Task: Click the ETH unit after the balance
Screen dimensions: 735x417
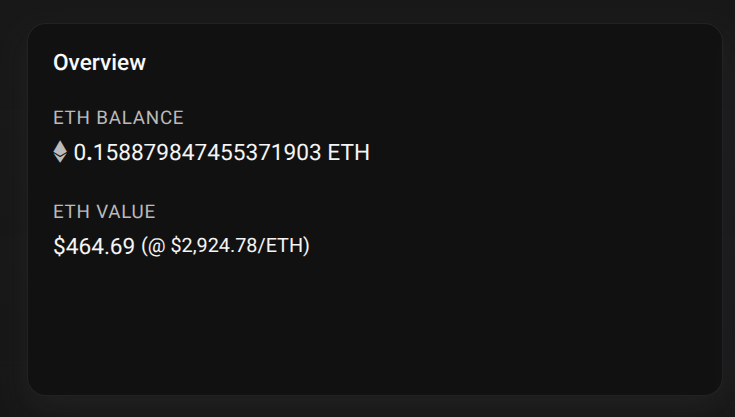Action: (x=349, y=153)
